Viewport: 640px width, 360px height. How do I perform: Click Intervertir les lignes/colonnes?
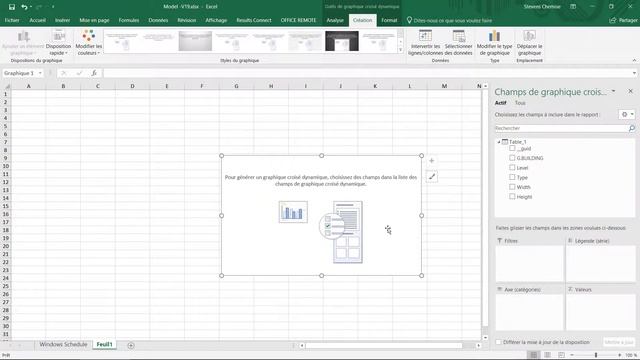(425, 42)
